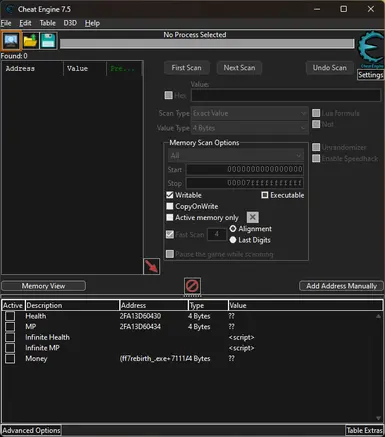Open the Value Type dropdown
Image resolution: width=385 pixels, height=437 pixels.
[x=249, y=128]
